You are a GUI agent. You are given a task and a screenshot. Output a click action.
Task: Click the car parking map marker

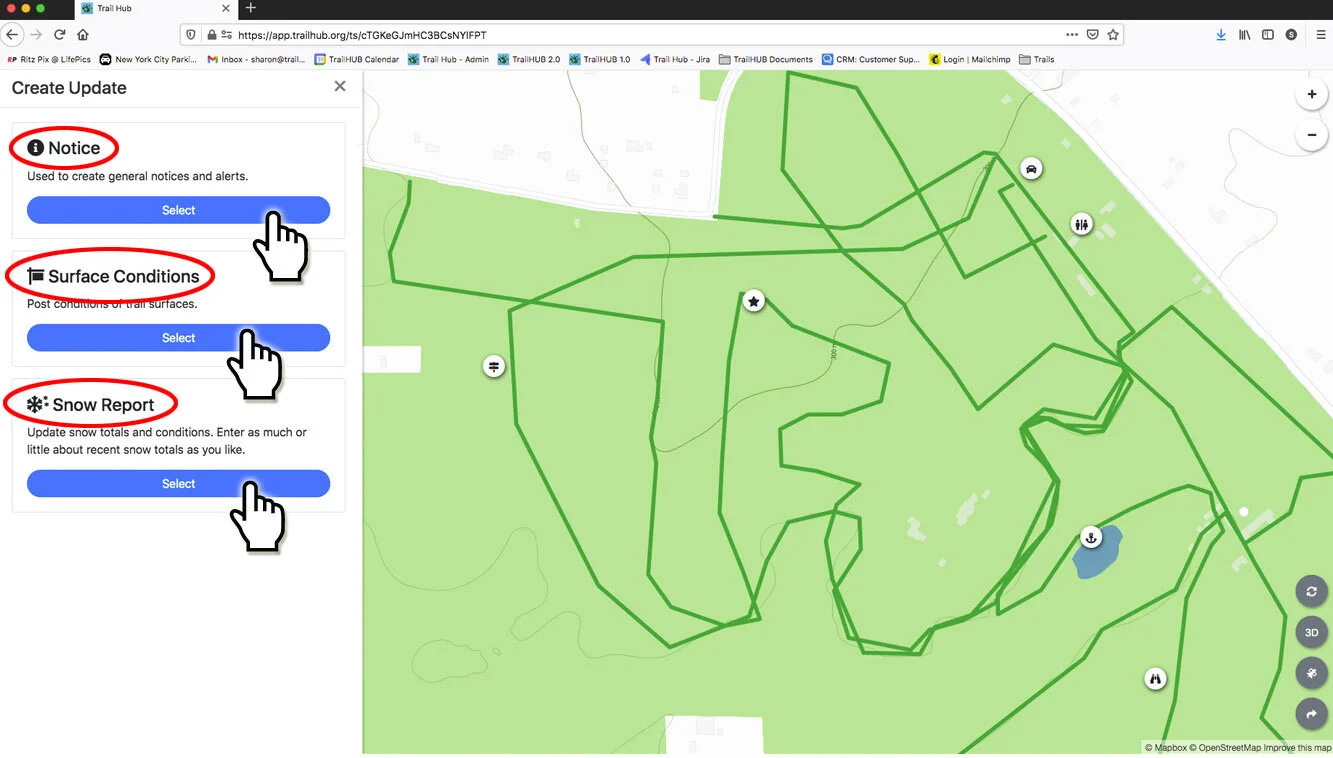(x=1031, y=168)
